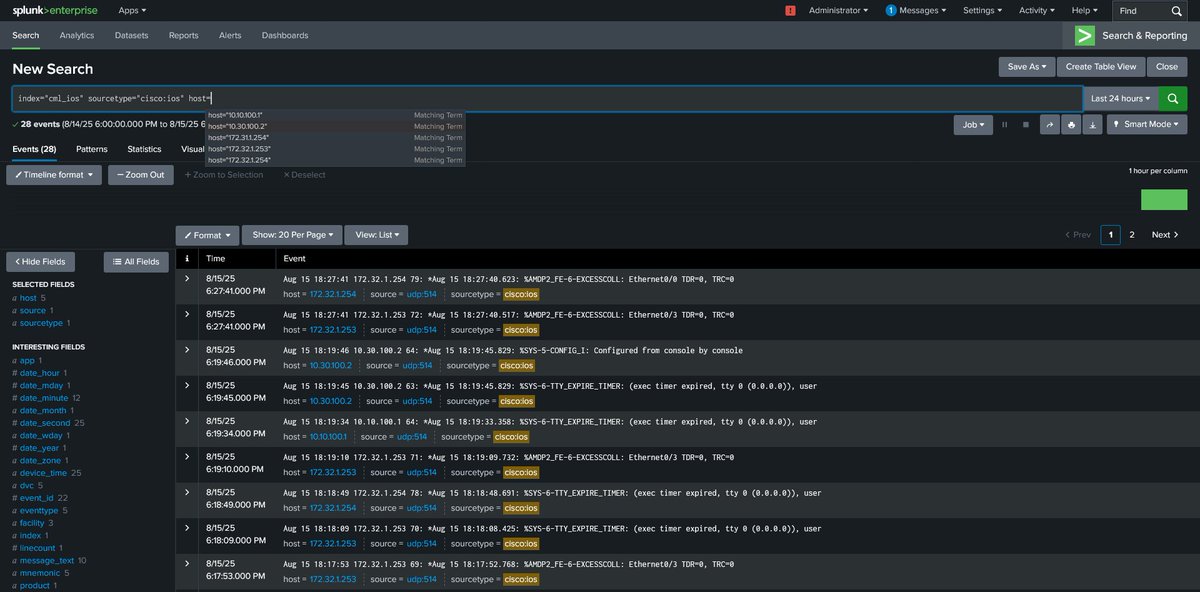Expand the CONFIG_I event at 6:19:46
The width and height of the screenshot is (1200, 592).
[x=186, y=349]
